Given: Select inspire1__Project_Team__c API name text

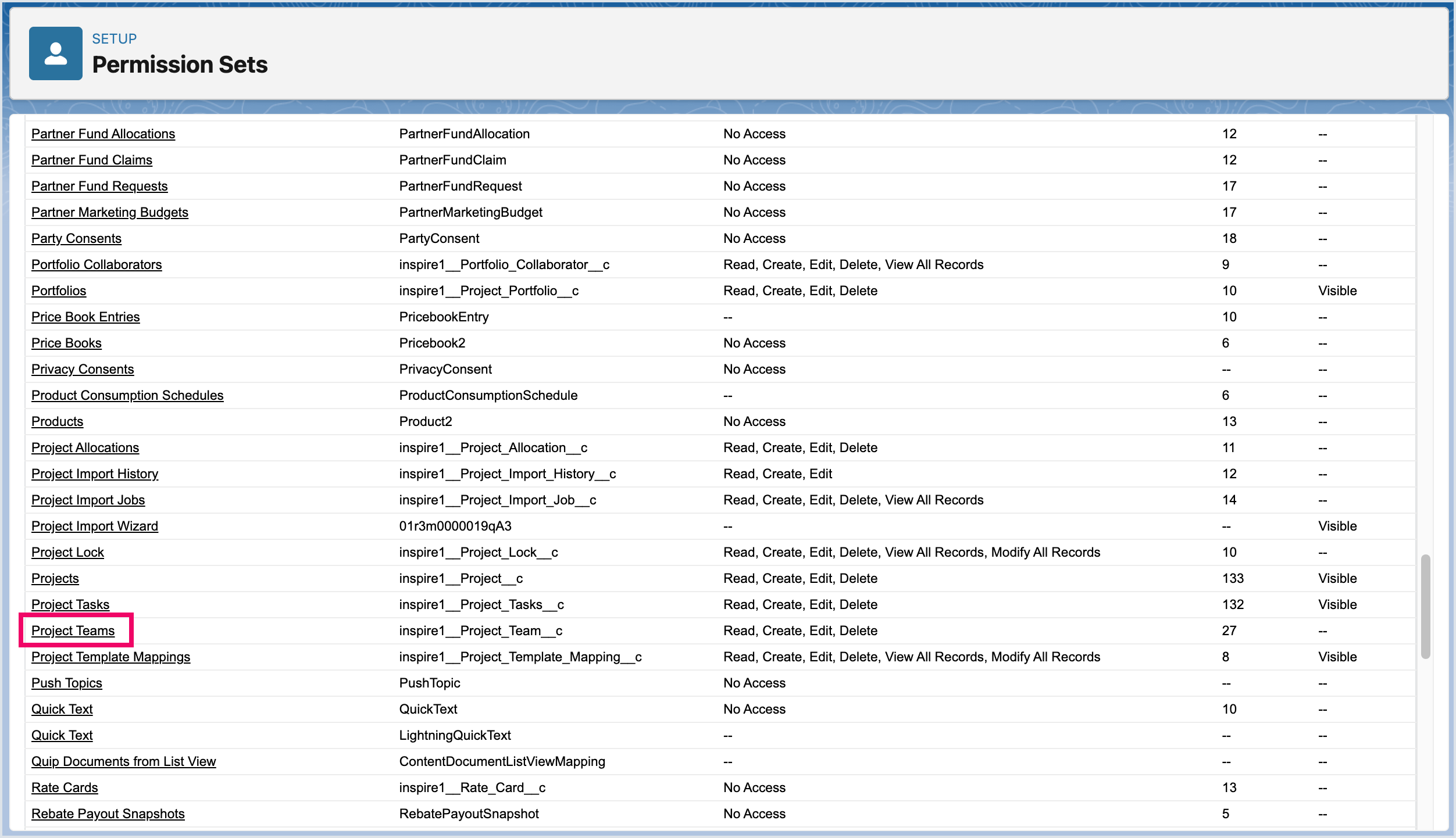Looking at the screenshot, I should point(480,631).
